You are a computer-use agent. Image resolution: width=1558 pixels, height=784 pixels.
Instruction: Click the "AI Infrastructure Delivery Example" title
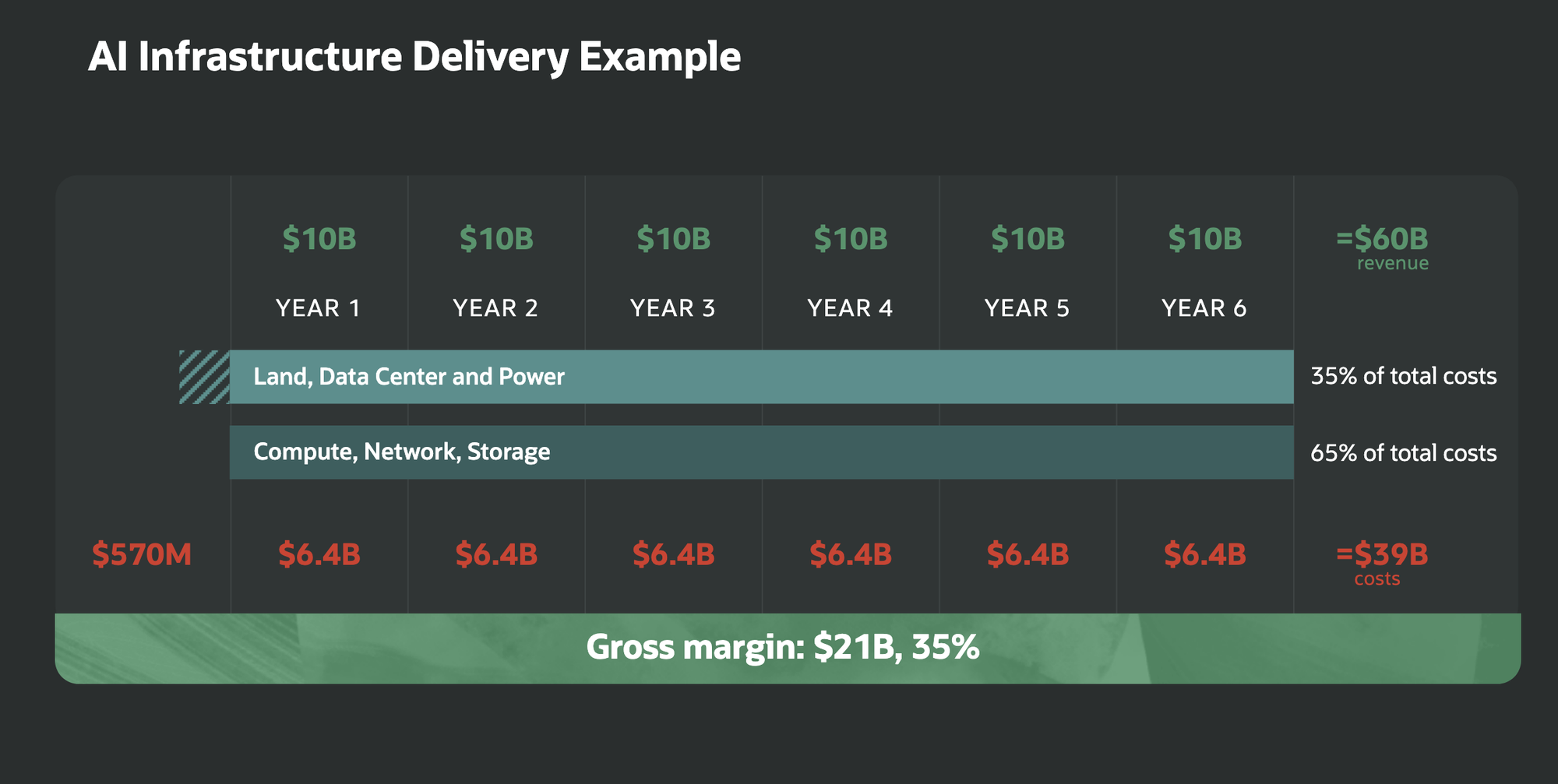click(414, 57)
